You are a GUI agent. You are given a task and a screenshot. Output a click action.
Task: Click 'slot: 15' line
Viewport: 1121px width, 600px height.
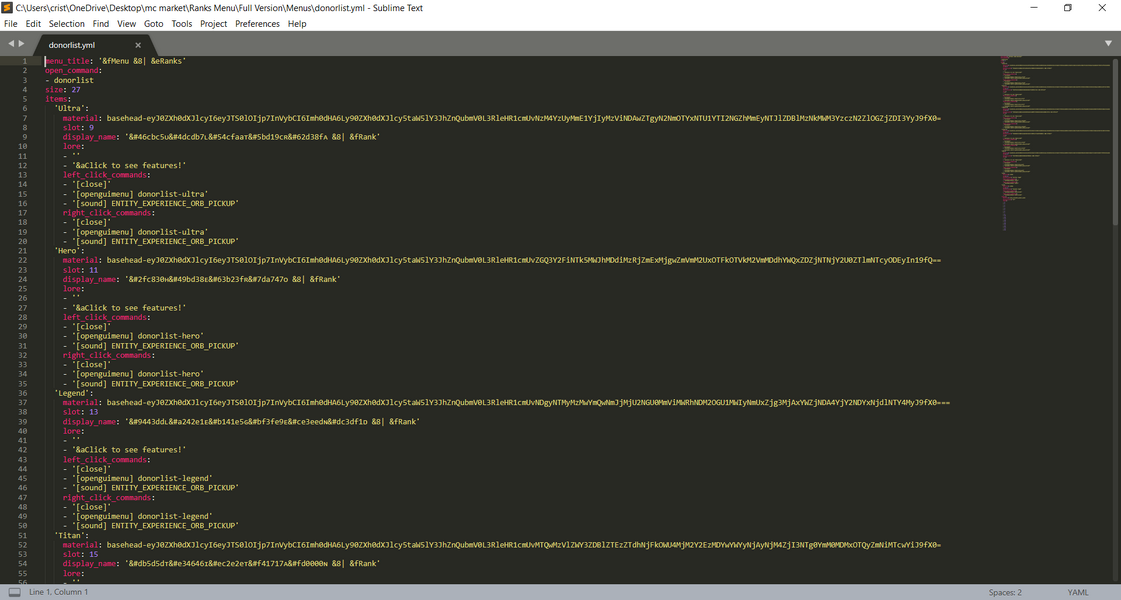80,555
